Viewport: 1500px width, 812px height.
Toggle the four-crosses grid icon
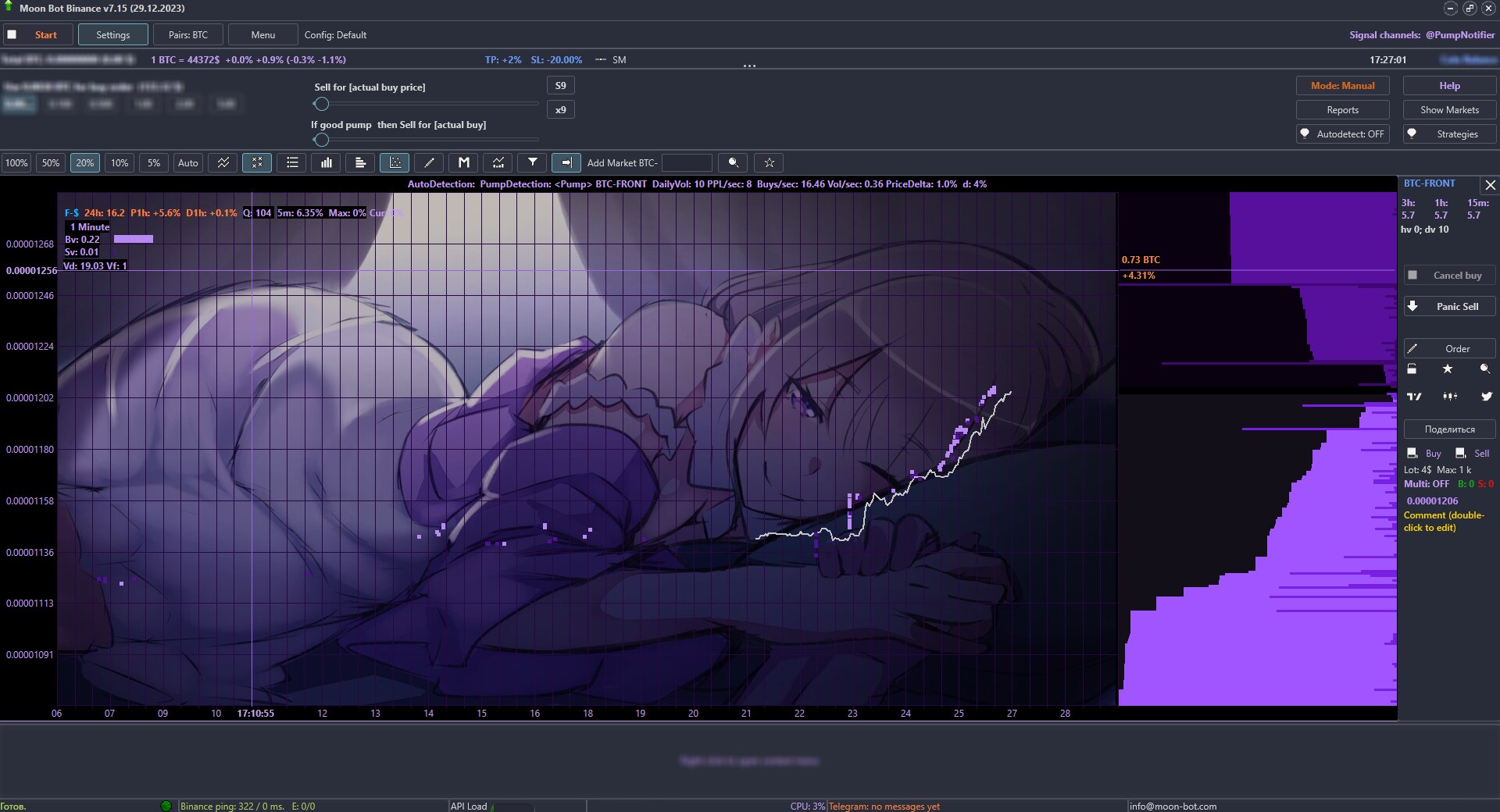pyautogui.click(x=257, y=162)
